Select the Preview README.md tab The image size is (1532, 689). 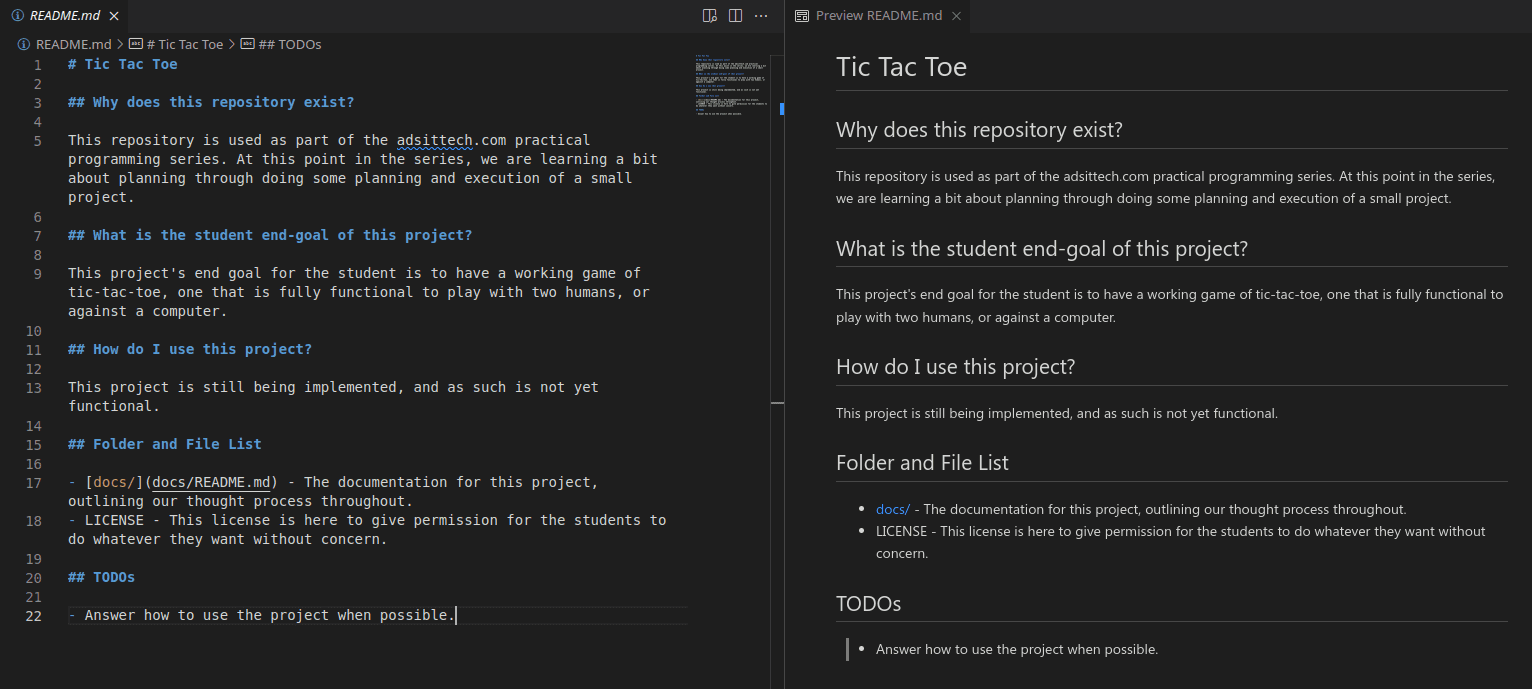point(878,16)
